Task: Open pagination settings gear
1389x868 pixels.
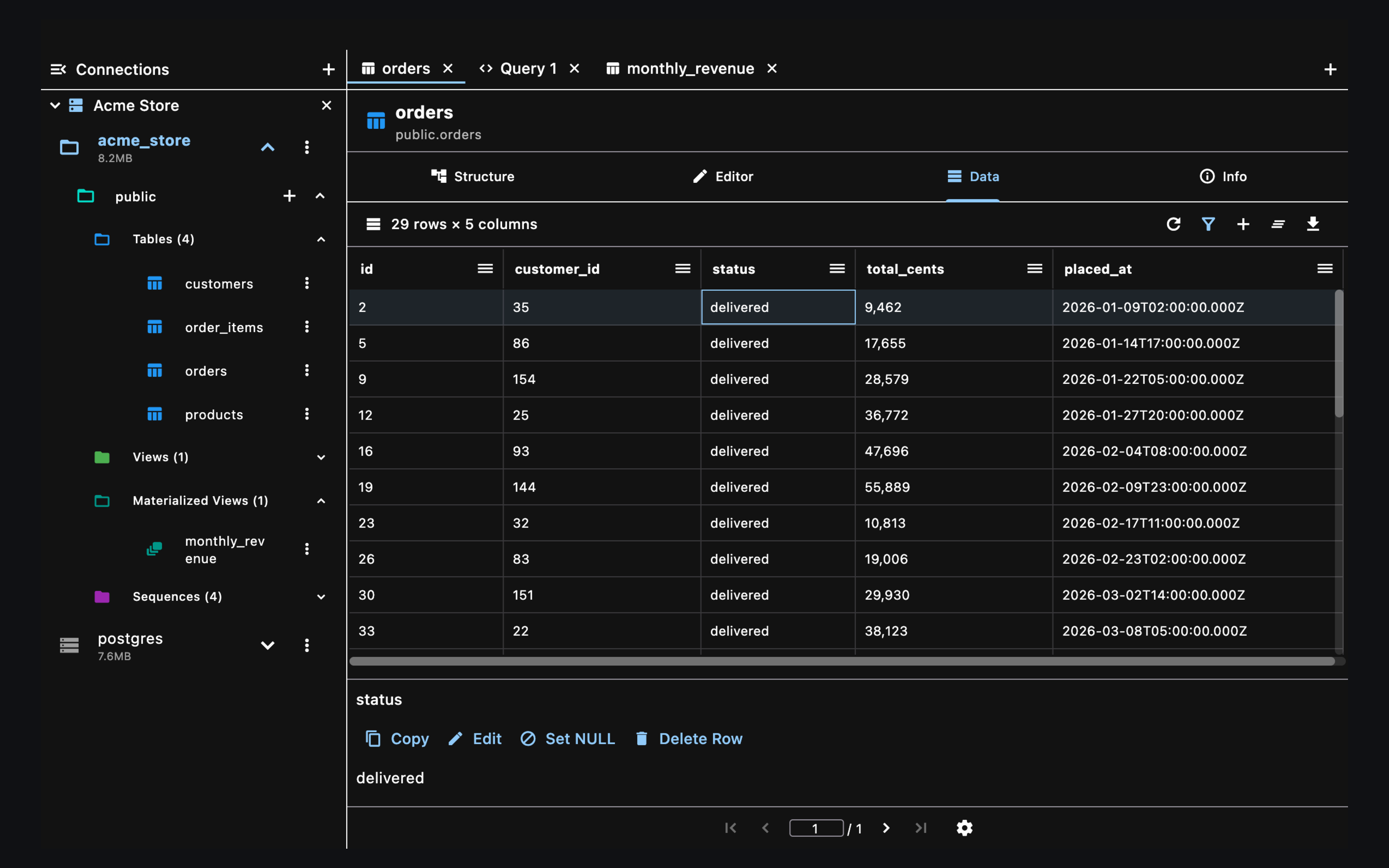Action: [x=964, y=828]
